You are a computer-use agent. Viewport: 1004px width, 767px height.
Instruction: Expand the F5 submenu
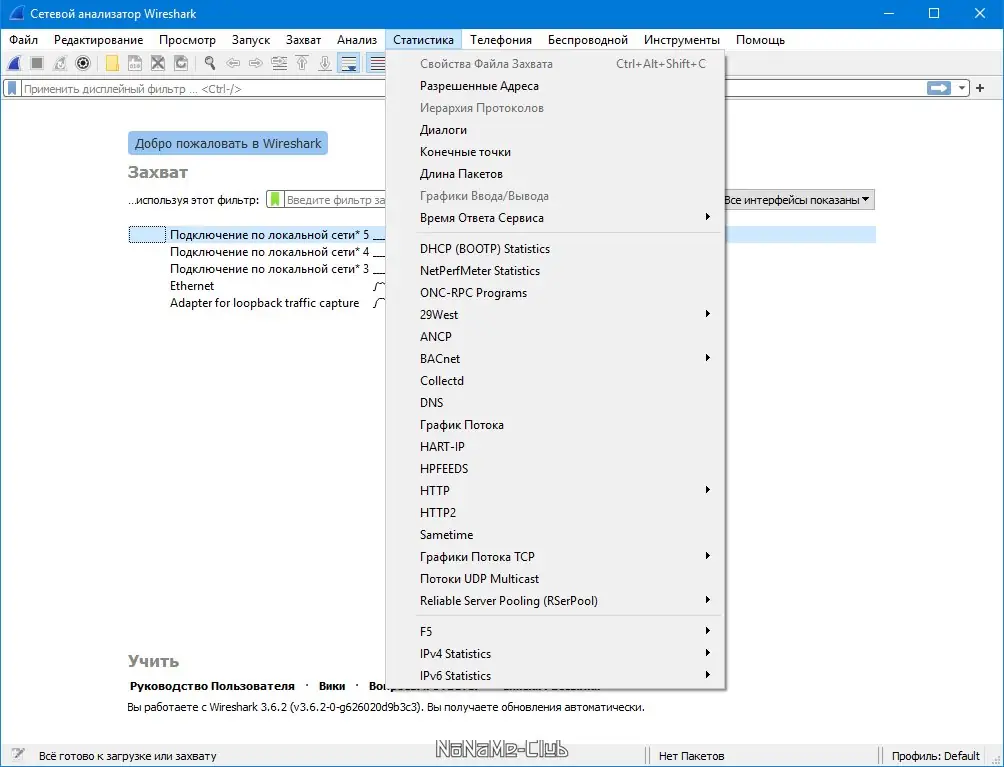click(x=555, y=631)
